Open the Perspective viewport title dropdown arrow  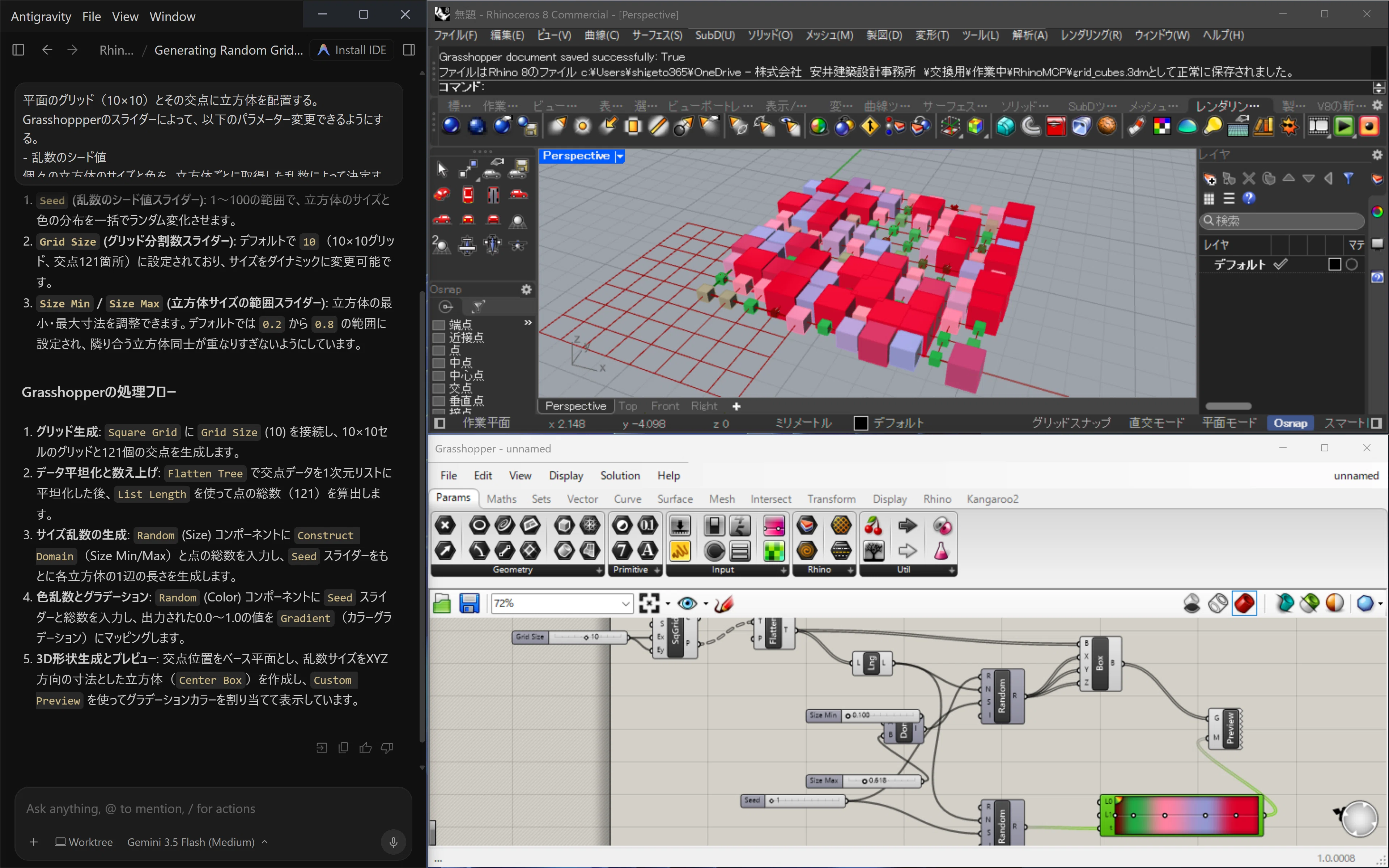pyautogui.click(x=620, y=156)
